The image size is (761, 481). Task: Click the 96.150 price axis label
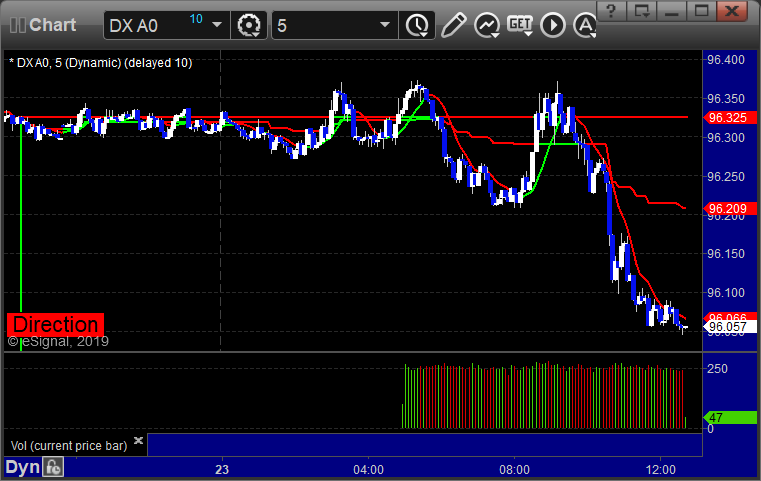[x=726, y=253]
